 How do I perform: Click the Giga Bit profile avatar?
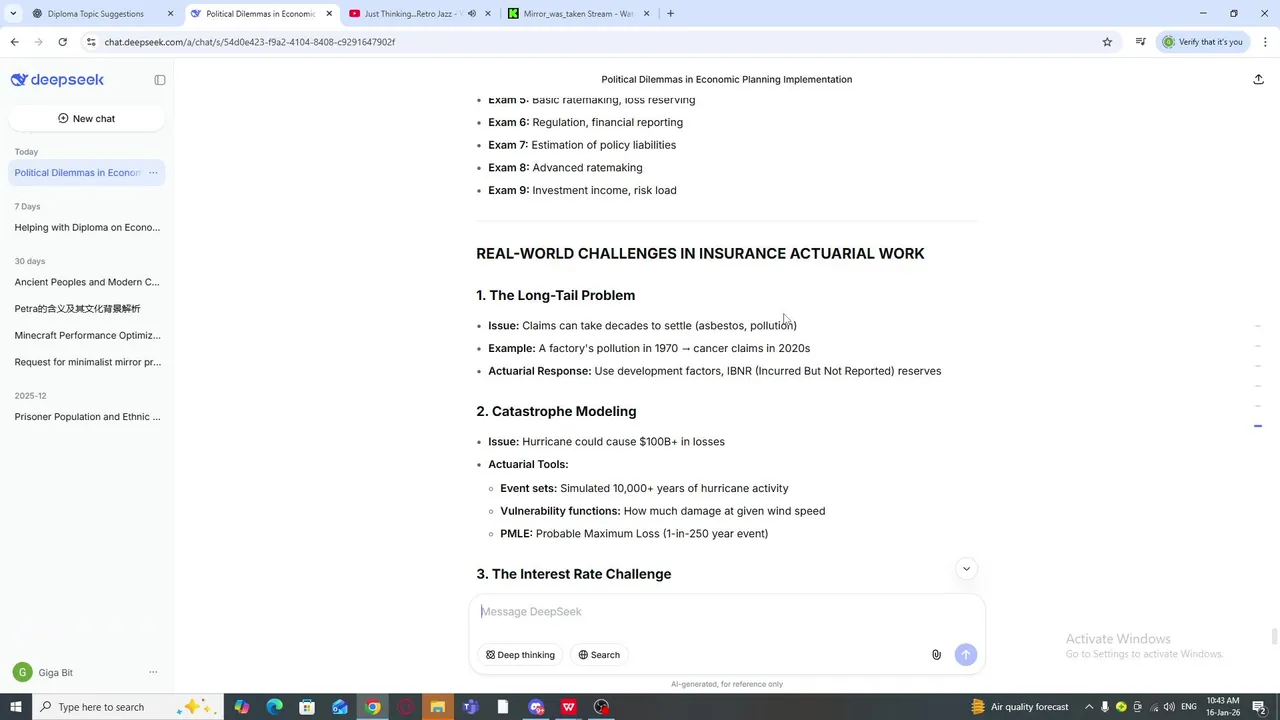tap(23, 673)
